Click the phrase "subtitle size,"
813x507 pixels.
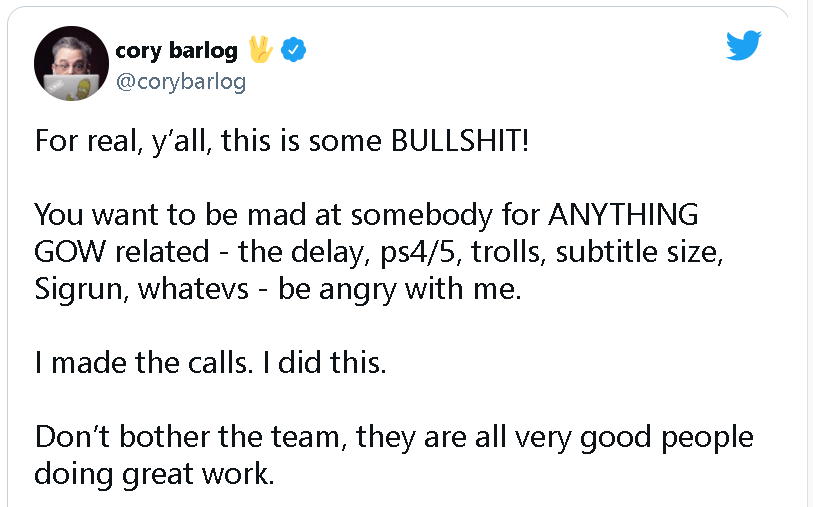tap(639, 252)
